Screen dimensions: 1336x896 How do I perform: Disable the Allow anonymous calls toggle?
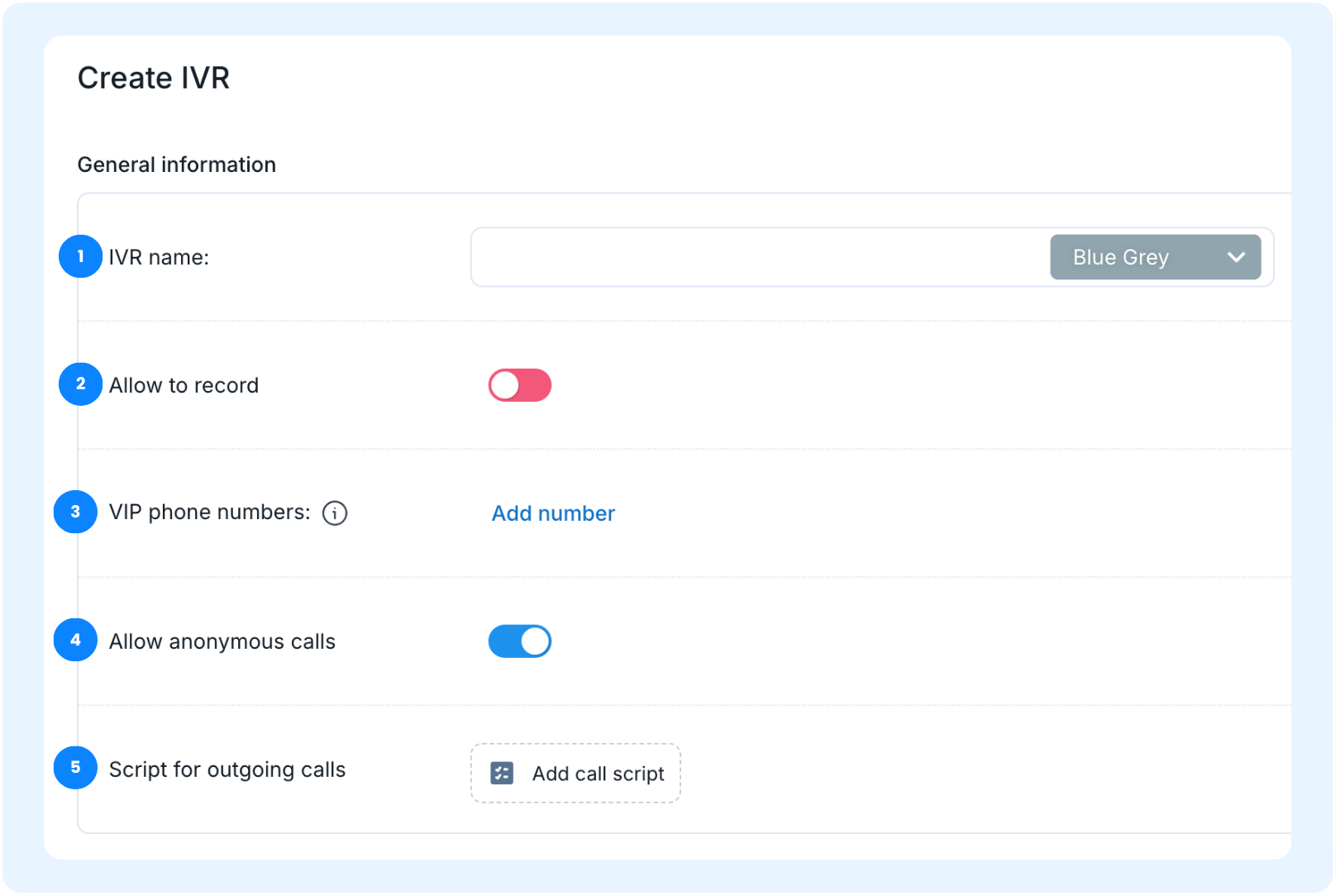point(520,641)
